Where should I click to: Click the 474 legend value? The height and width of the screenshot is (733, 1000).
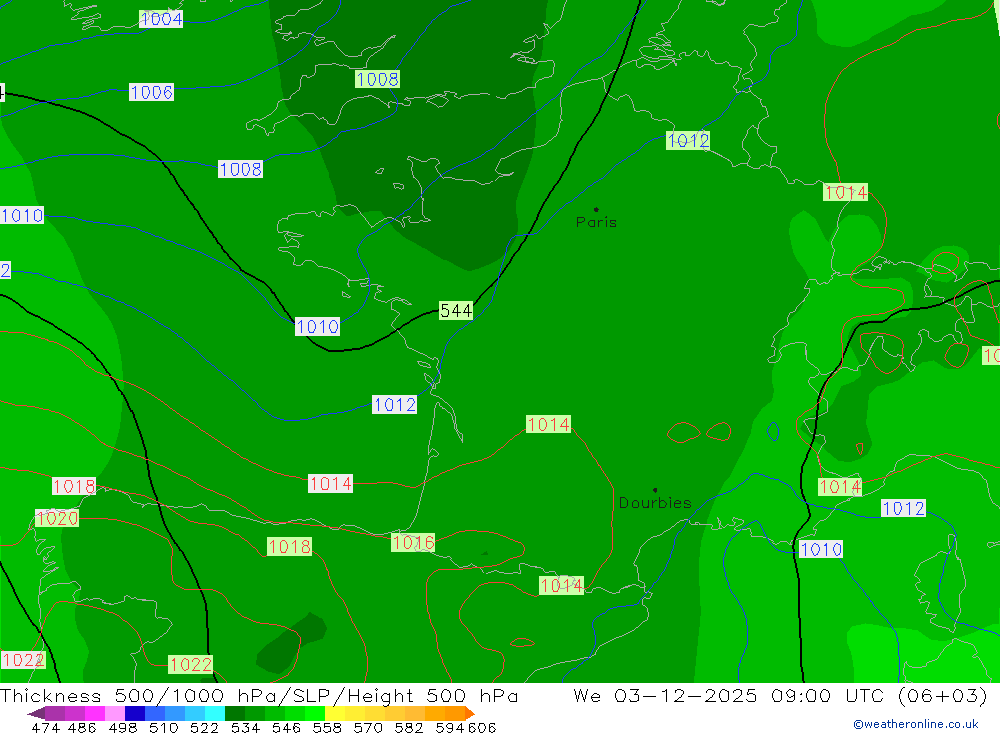pos(45,727)
